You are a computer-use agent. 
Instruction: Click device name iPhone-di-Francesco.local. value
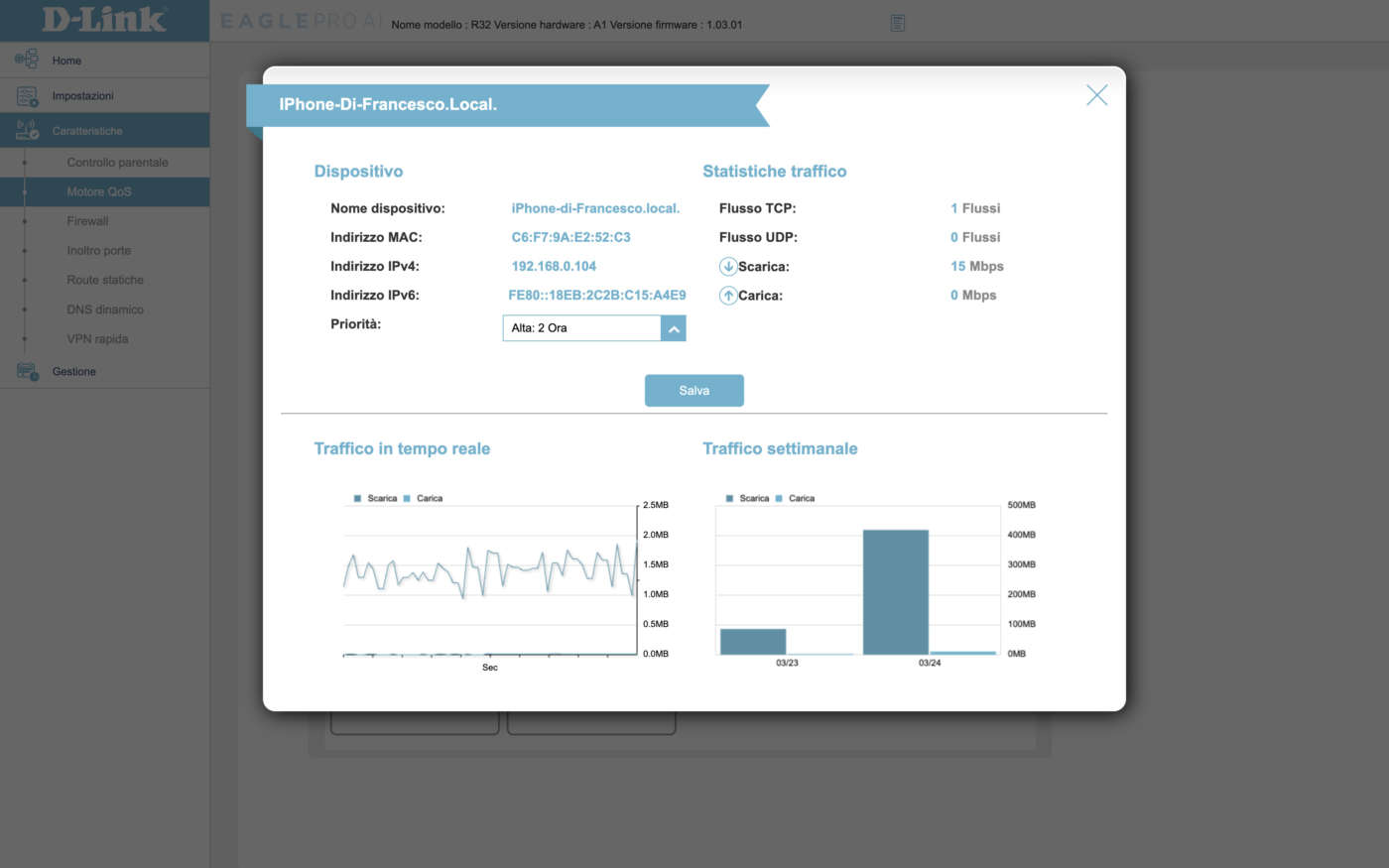click(x=595, y=208)
